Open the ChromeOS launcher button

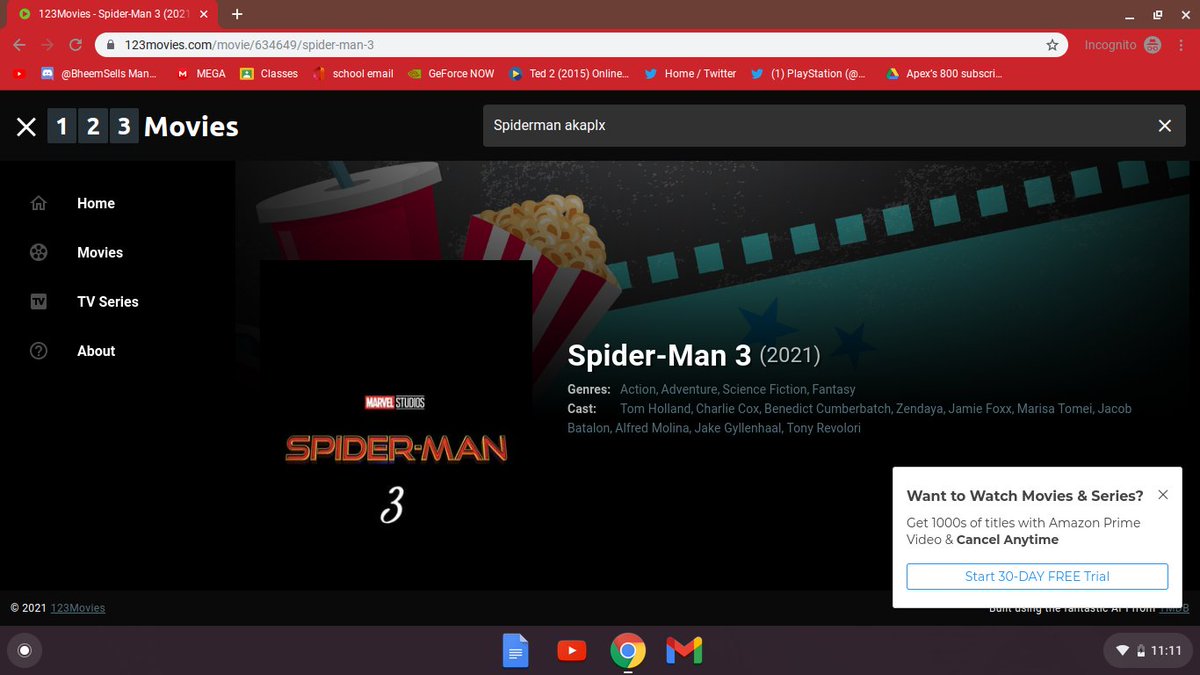(25, 651)
